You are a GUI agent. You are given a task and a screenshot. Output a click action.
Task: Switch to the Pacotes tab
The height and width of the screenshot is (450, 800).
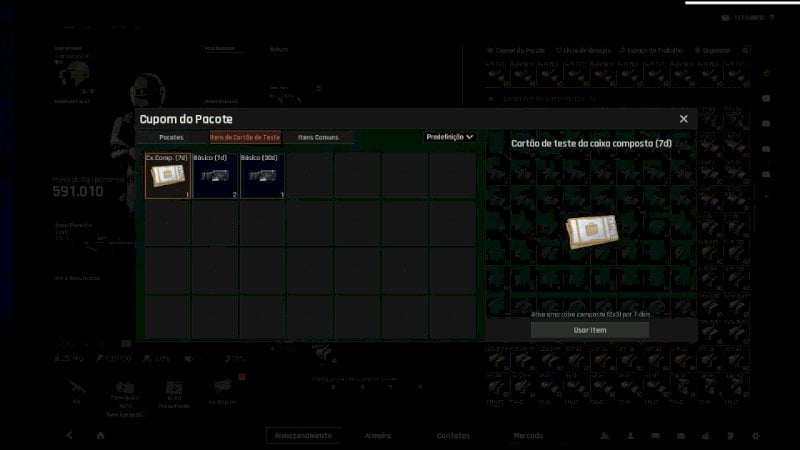click(x=171, y=137)
